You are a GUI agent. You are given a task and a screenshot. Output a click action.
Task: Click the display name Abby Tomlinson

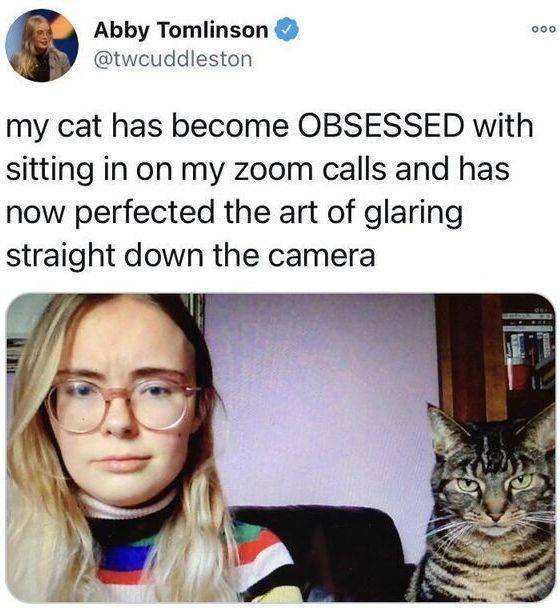click(181, 30)
